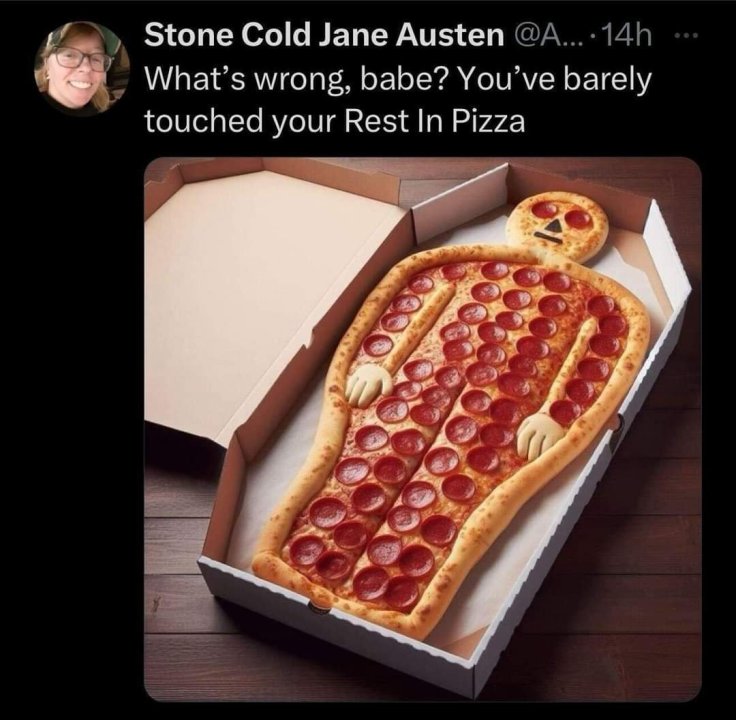Open the profile avatar photo
This screenshot has width=736, height=720.
[82, 69]
